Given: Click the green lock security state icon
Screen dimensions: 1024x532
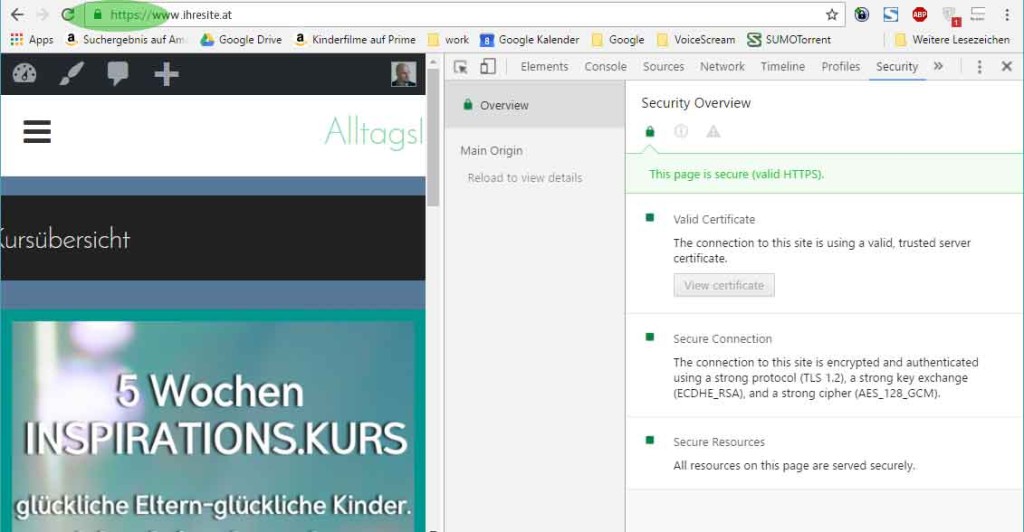Looking at the screenshot, I should (649, 132).
